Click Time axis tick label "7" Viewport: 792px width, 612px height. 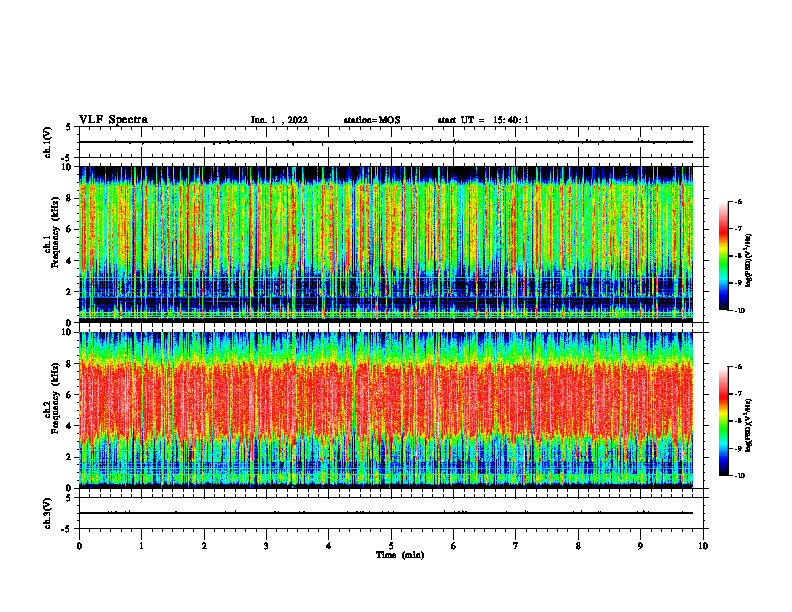point(516,546)
